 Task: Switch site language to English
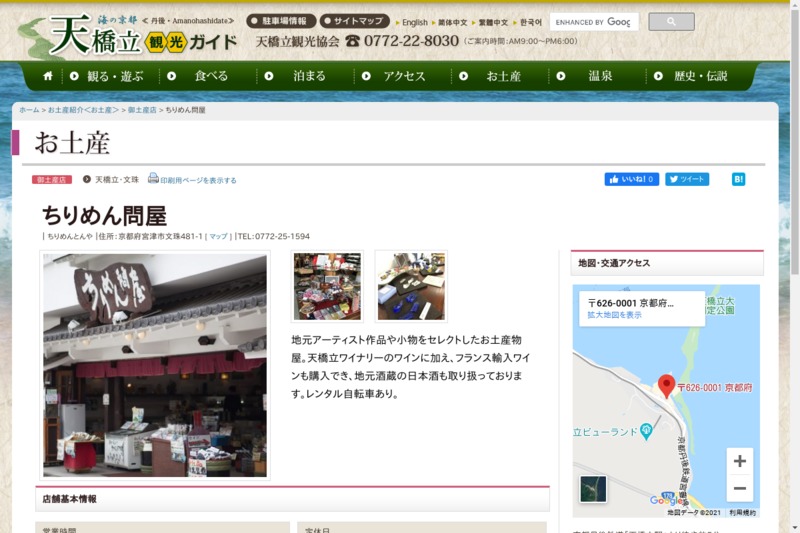[x=414, y=22]
